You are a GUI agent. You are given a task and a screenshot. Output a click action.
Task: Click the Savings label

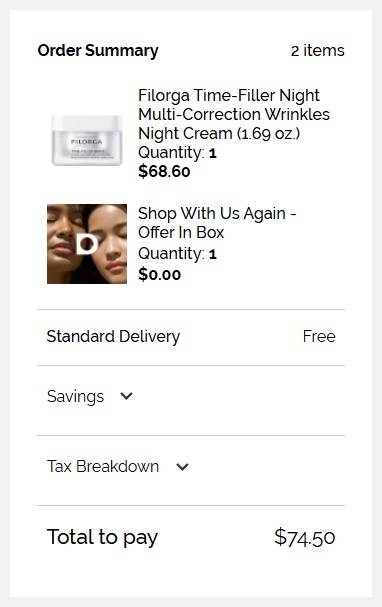(x=75, y=396)
